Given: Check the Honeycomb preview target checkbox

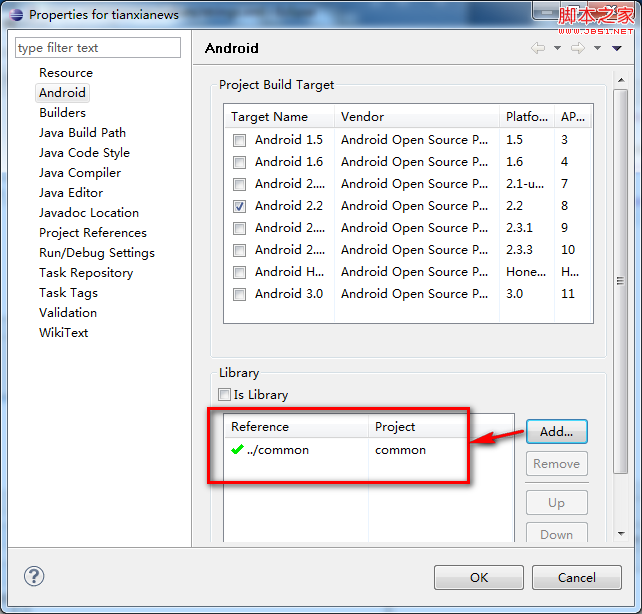Looking at the screenshot, I should click(x=240, y=272).
